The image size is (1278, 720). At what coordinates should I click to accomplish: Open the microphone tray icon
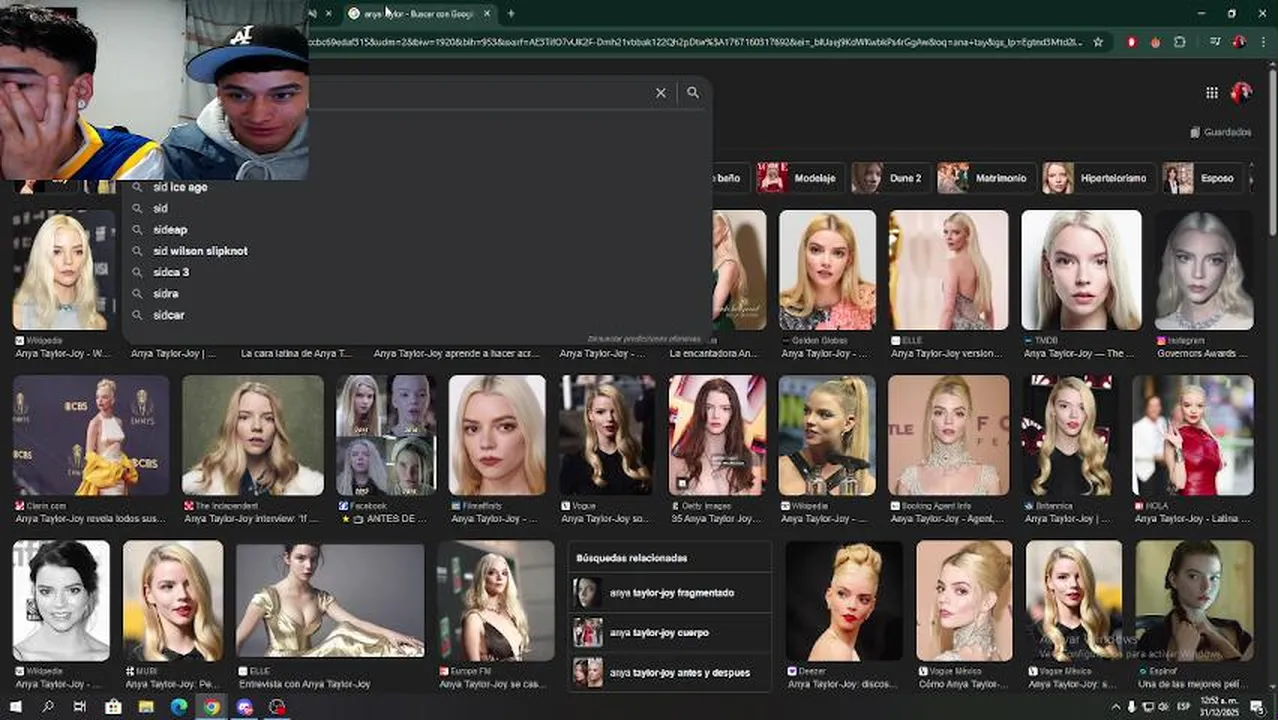coord(1132,707)
